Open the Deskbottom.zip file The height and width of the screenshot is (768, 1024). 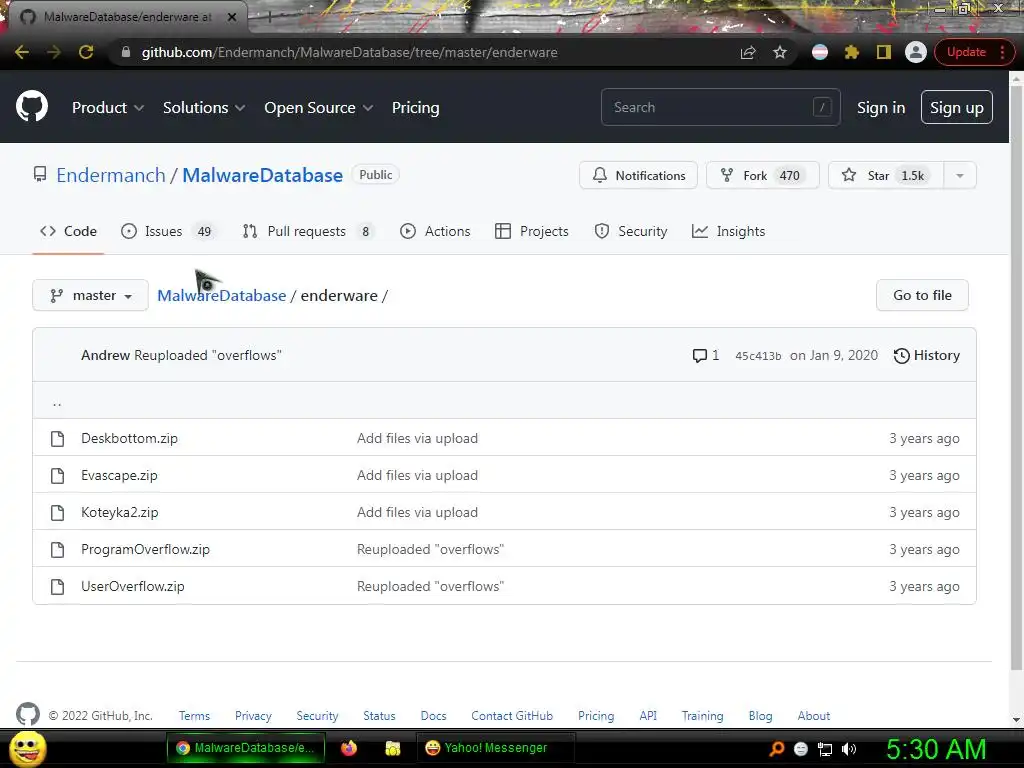coord(129,438)
